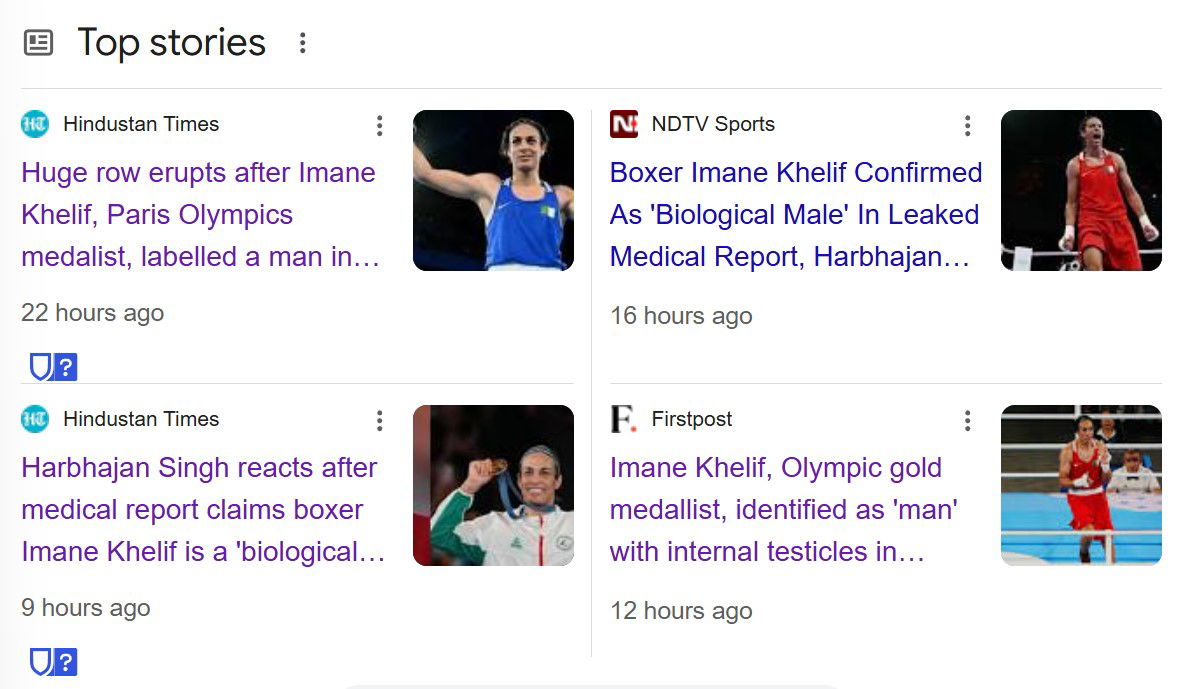Click the newspaper icon beside Top stories
Image resolution: width=1186 pixels, height=689 pixels.
tap(38, 43)
